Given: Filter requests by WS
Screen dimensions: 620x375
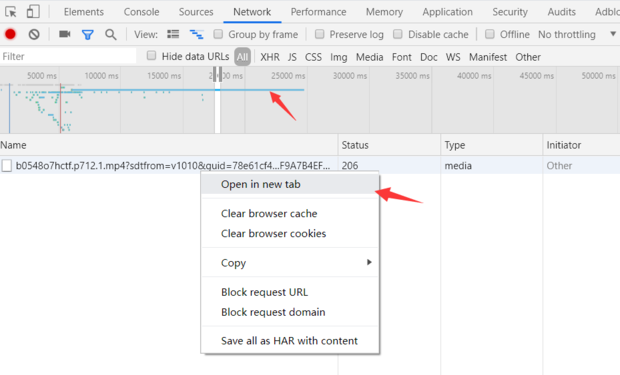Looking at the screenshot, I should tap(453, 57).
